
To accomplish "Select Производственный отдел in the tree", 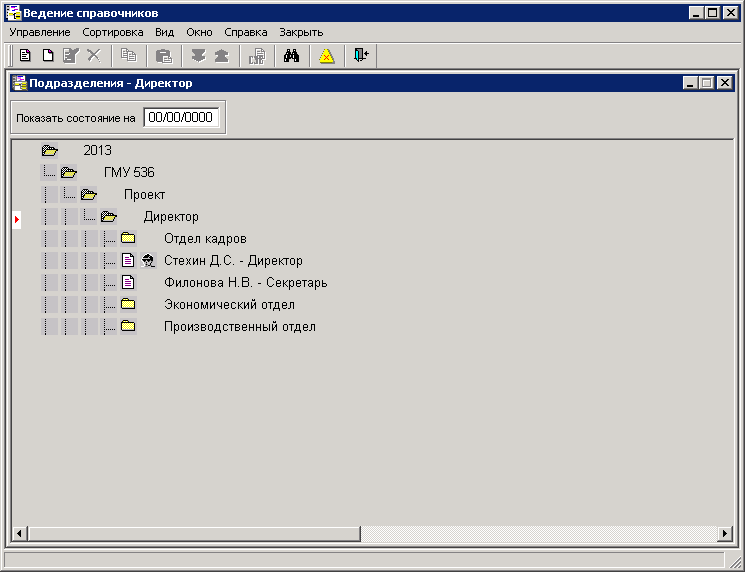I will pos(240,326).
